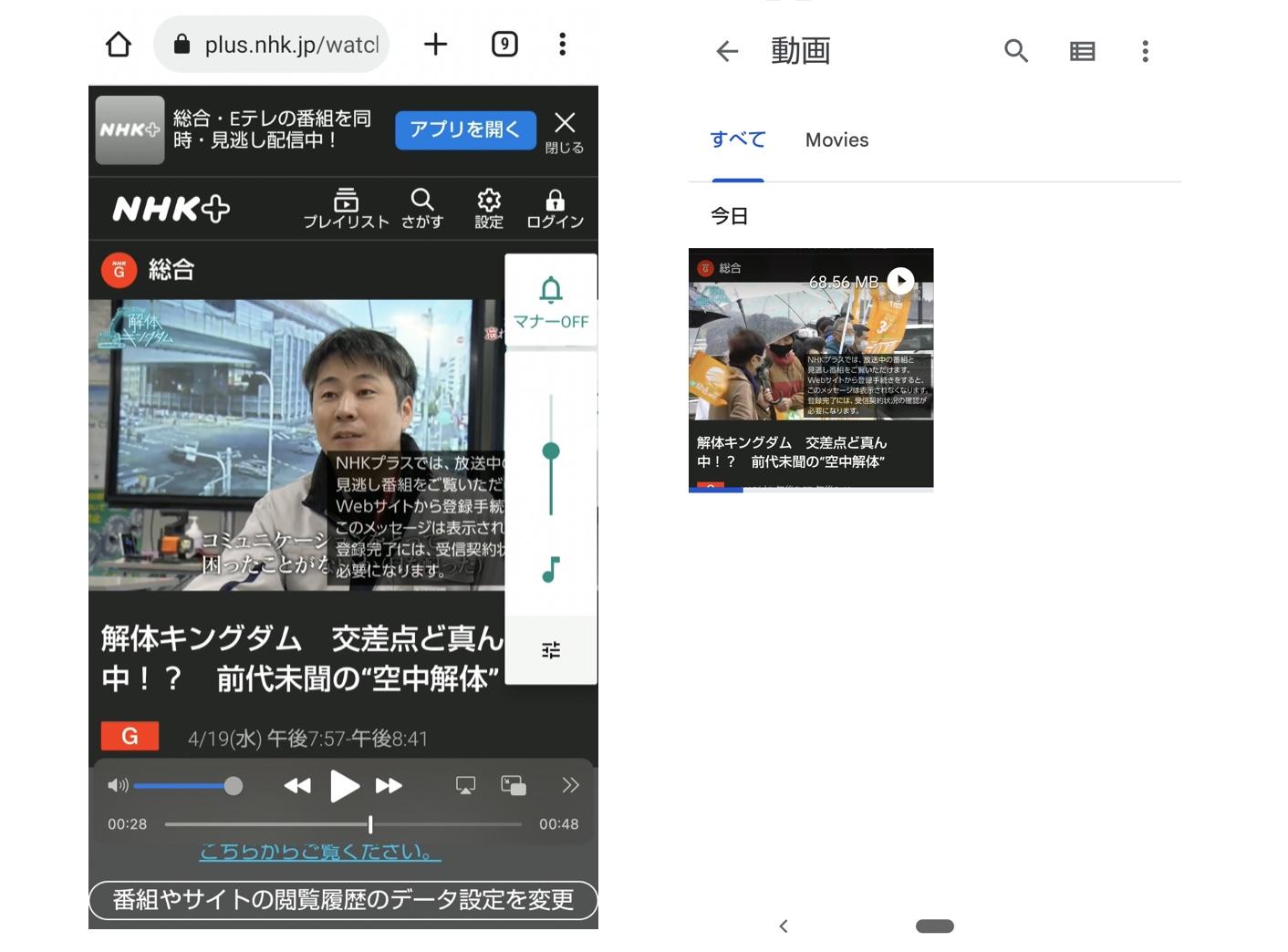Tap the アプリを開く button

tap(465, 129)
